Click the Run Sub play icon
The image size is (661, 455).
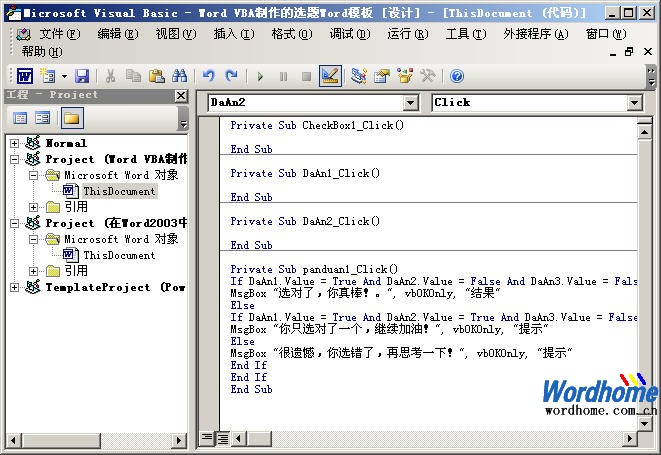[x=260, y=76]
